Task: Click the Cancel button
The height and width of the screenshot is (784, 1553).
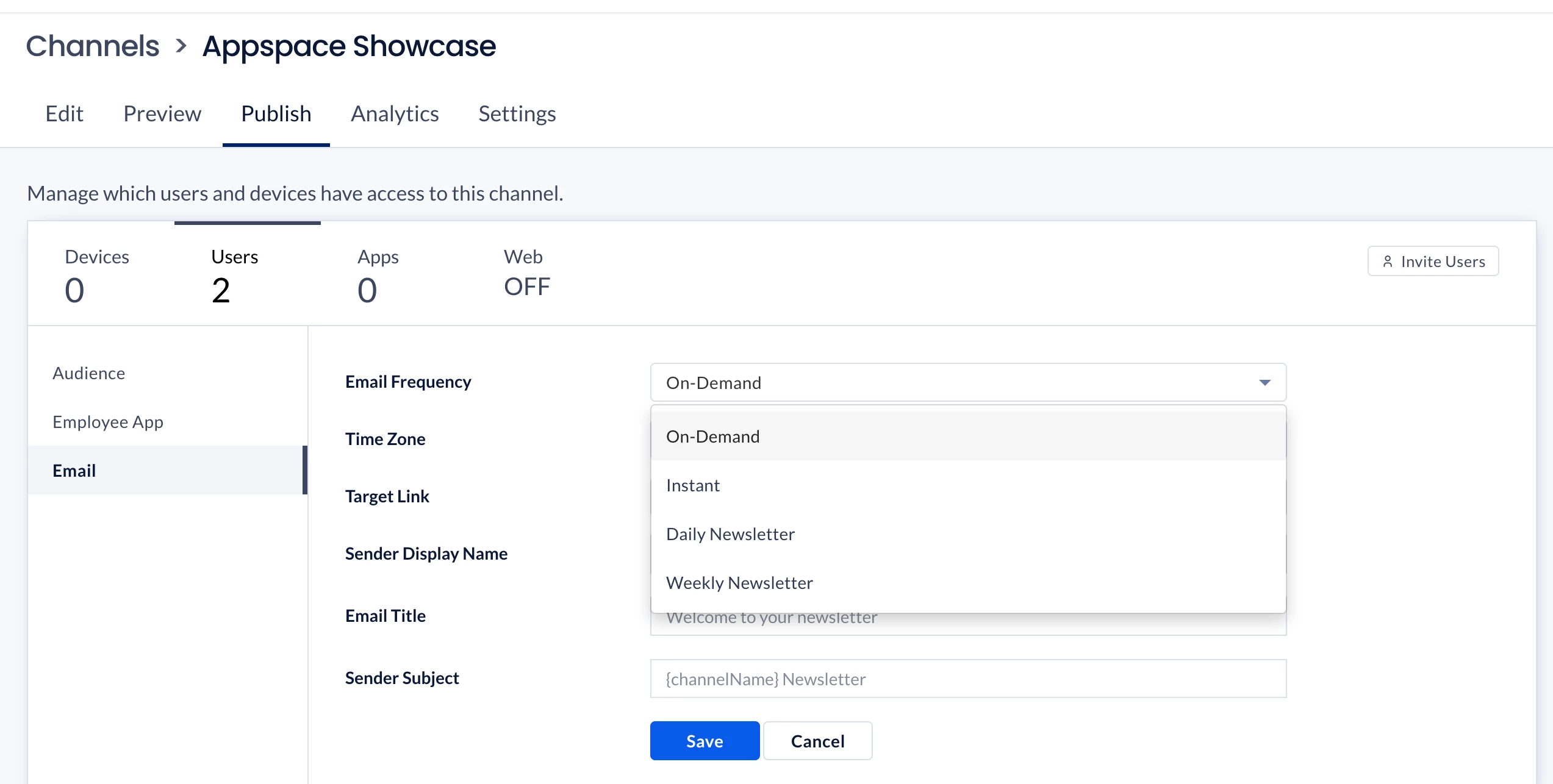Action: click(x=817, y=741)
